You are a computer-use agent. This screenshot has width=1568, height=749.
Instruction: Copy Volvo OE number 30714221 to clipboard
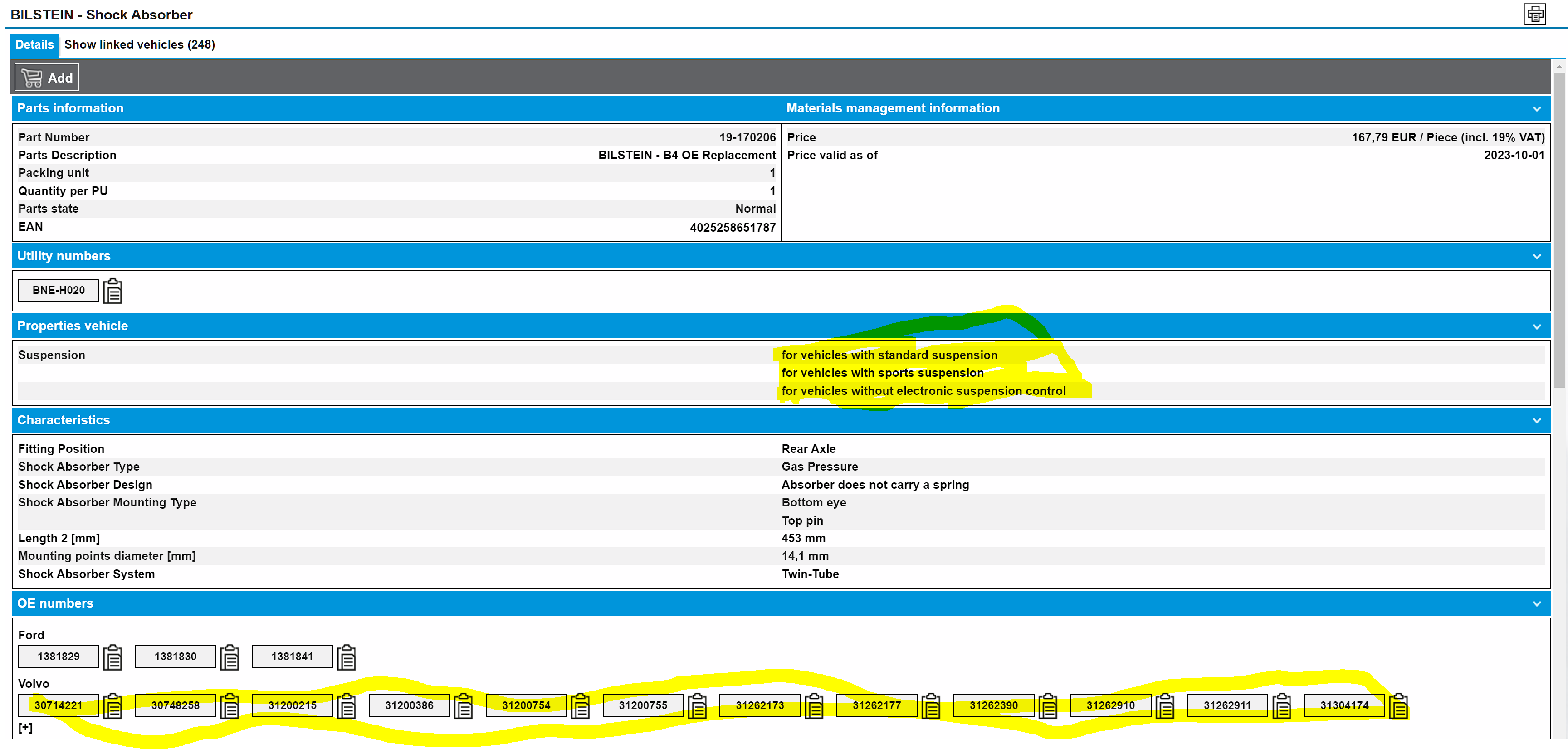[x=112, y=706]
